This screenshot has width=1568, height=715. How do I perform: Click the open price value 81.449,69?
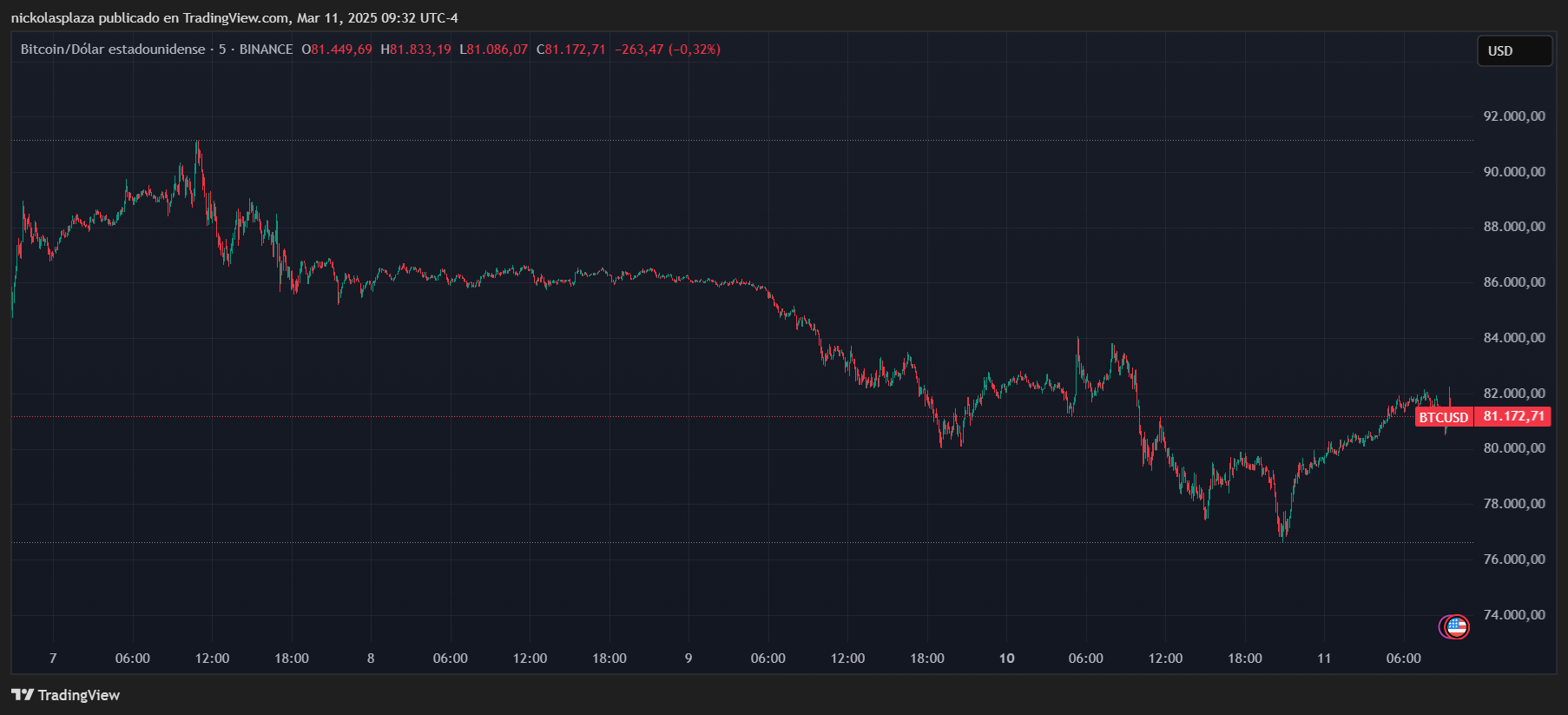[341, 50]
